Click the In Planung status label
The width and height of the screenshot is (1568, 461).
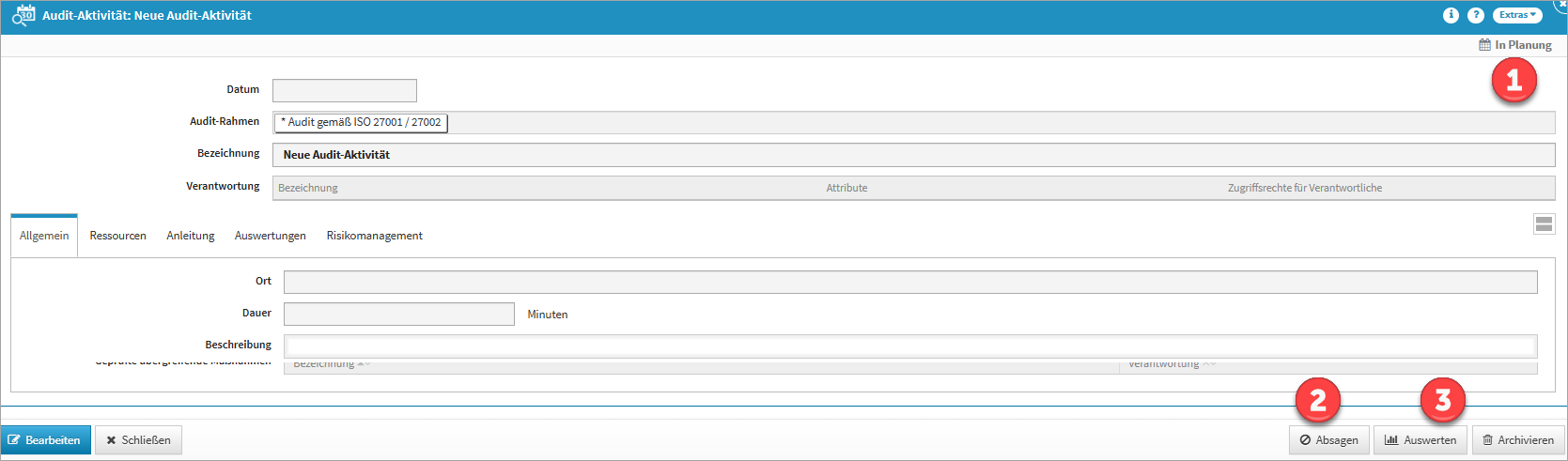click(1515, 45)
